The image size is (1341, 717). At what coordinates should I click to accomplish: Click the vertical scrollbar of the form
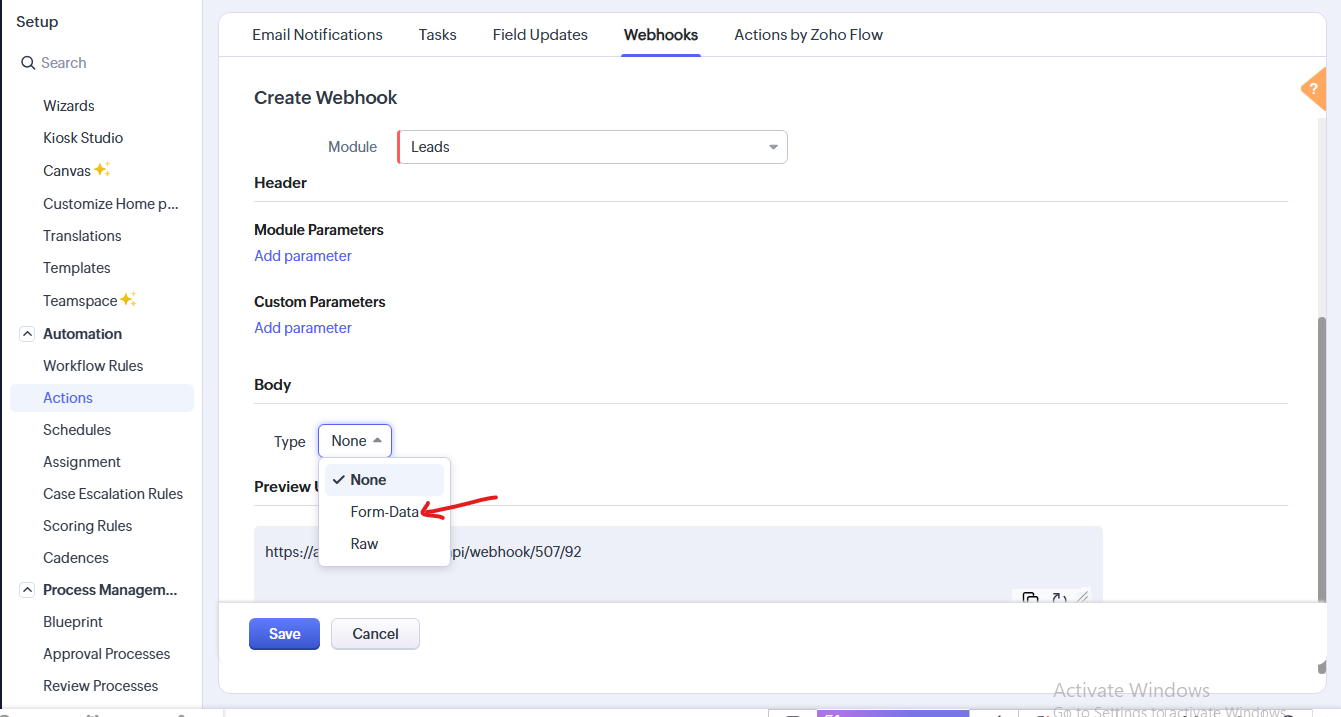click(1322, 450)
